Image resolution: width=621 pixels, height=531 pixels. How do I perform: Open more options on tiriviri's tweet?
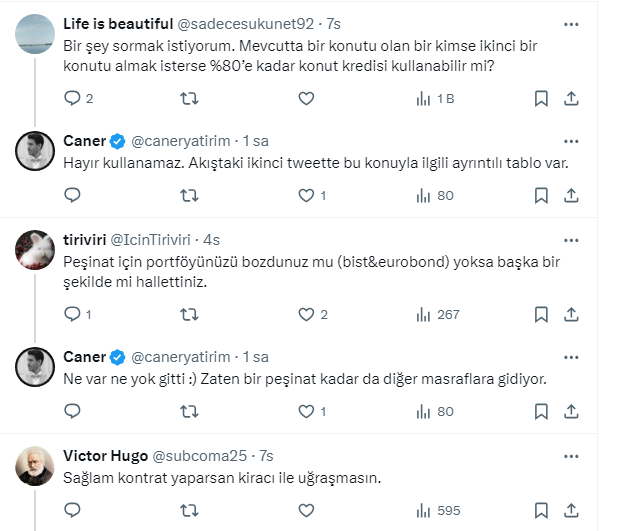click(x=570, y=240)
